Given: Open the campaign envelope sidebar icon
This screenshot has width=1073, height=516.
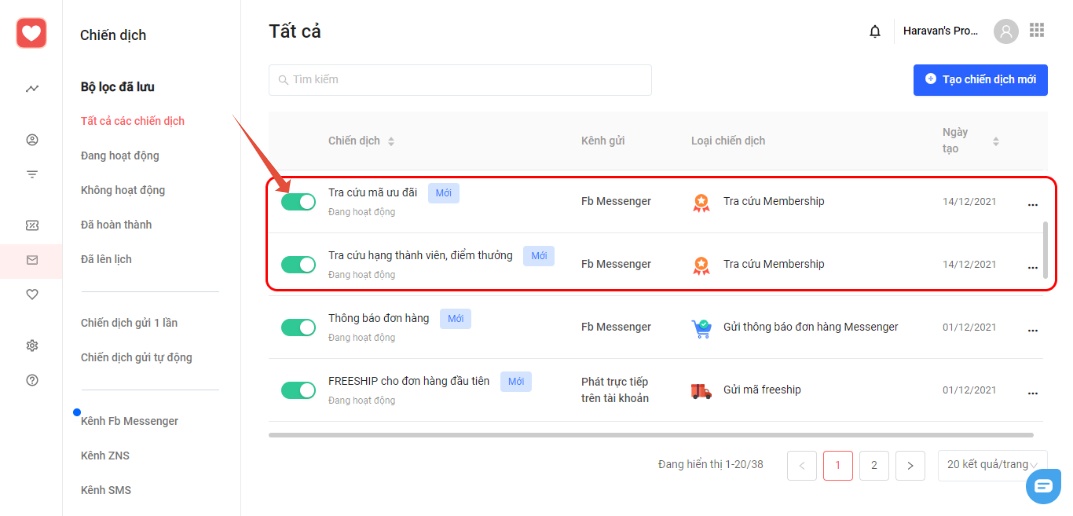Looking at the screenshot, I should pos(31,260).
